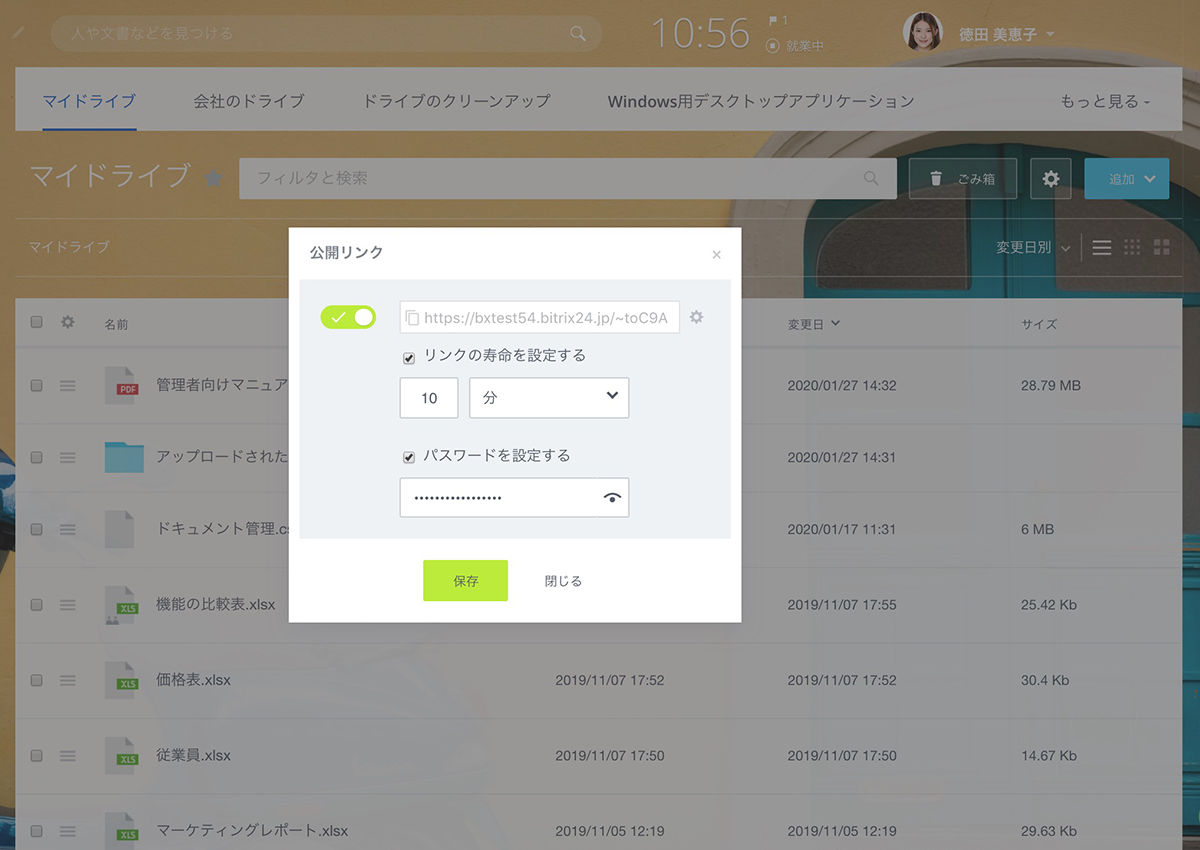Switch to large tile view icon
The height and width of the screenshot is (850, 1200).
pos(1162,247)
